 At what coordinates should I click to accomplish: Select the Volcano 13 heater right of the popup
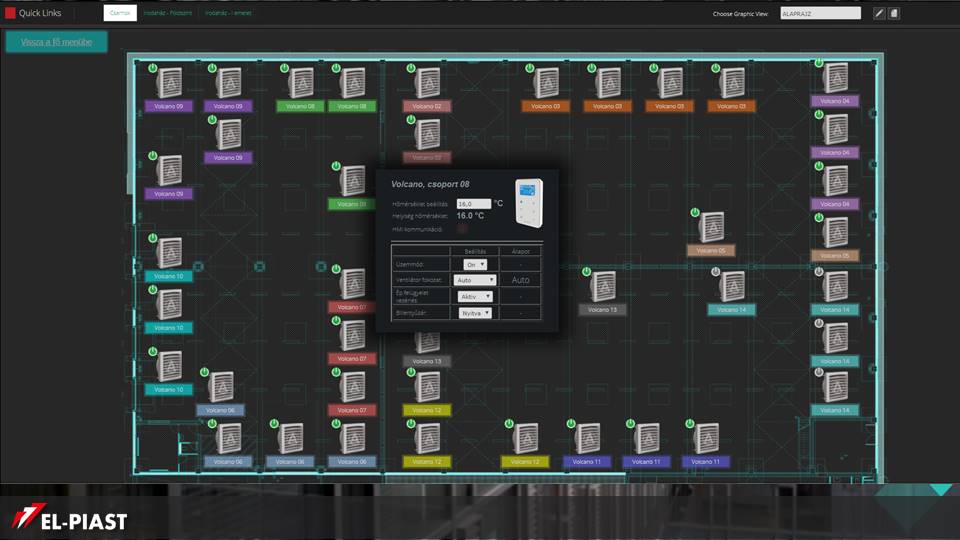(x=603, y=286)
